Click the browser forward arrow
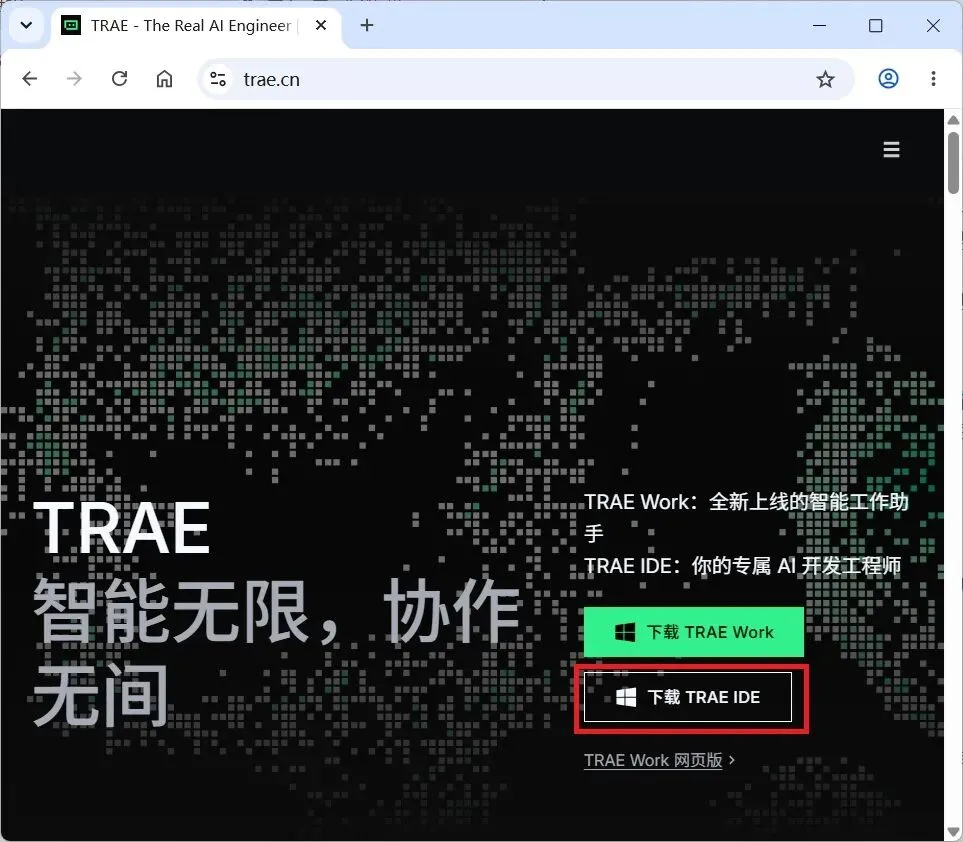This screenshot has height=842, width=963. coord(74,79)
